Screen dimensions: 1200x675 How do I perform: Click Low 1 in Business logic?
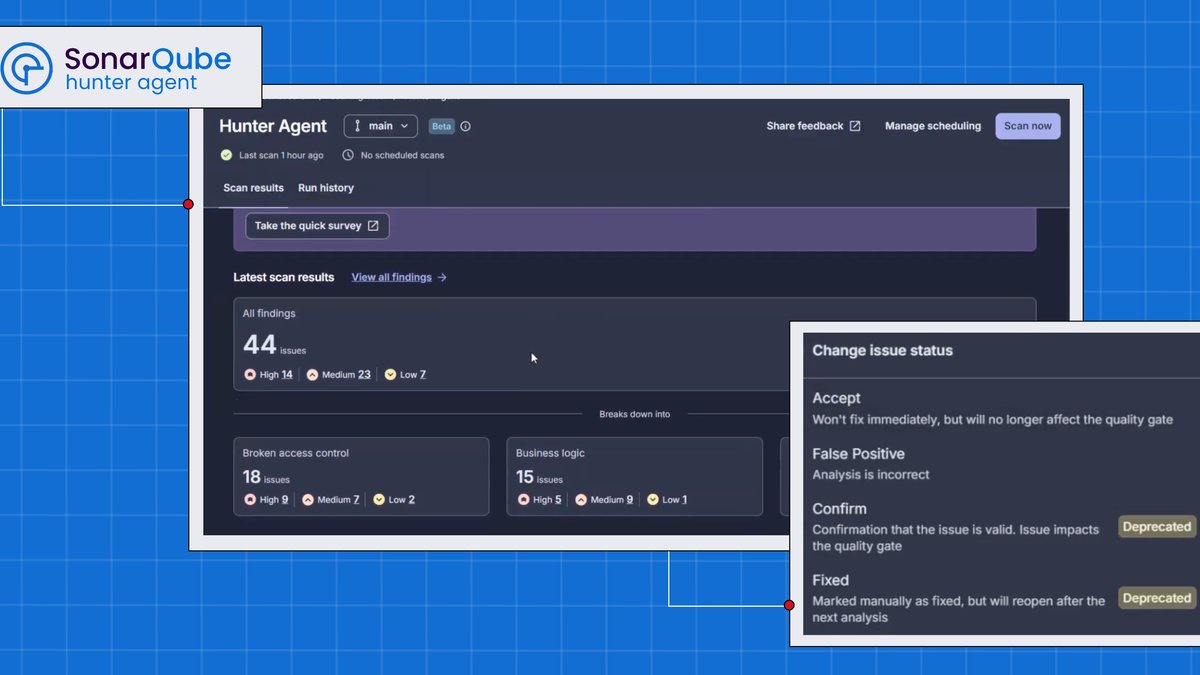pos(667,500)
